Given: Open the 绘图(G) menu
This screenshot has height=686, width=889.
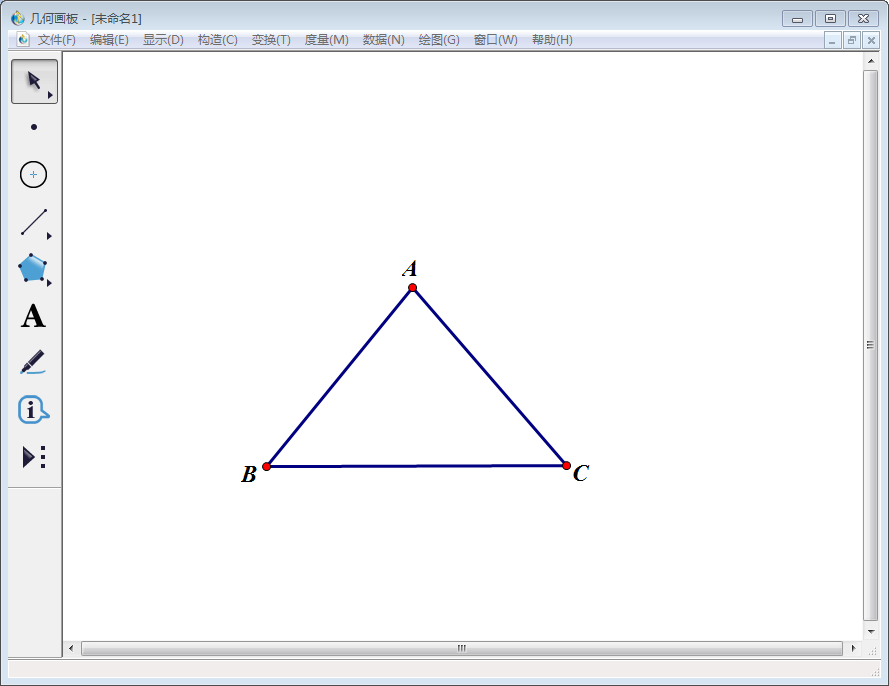Looking at the screenshot, I should point(439,40).
